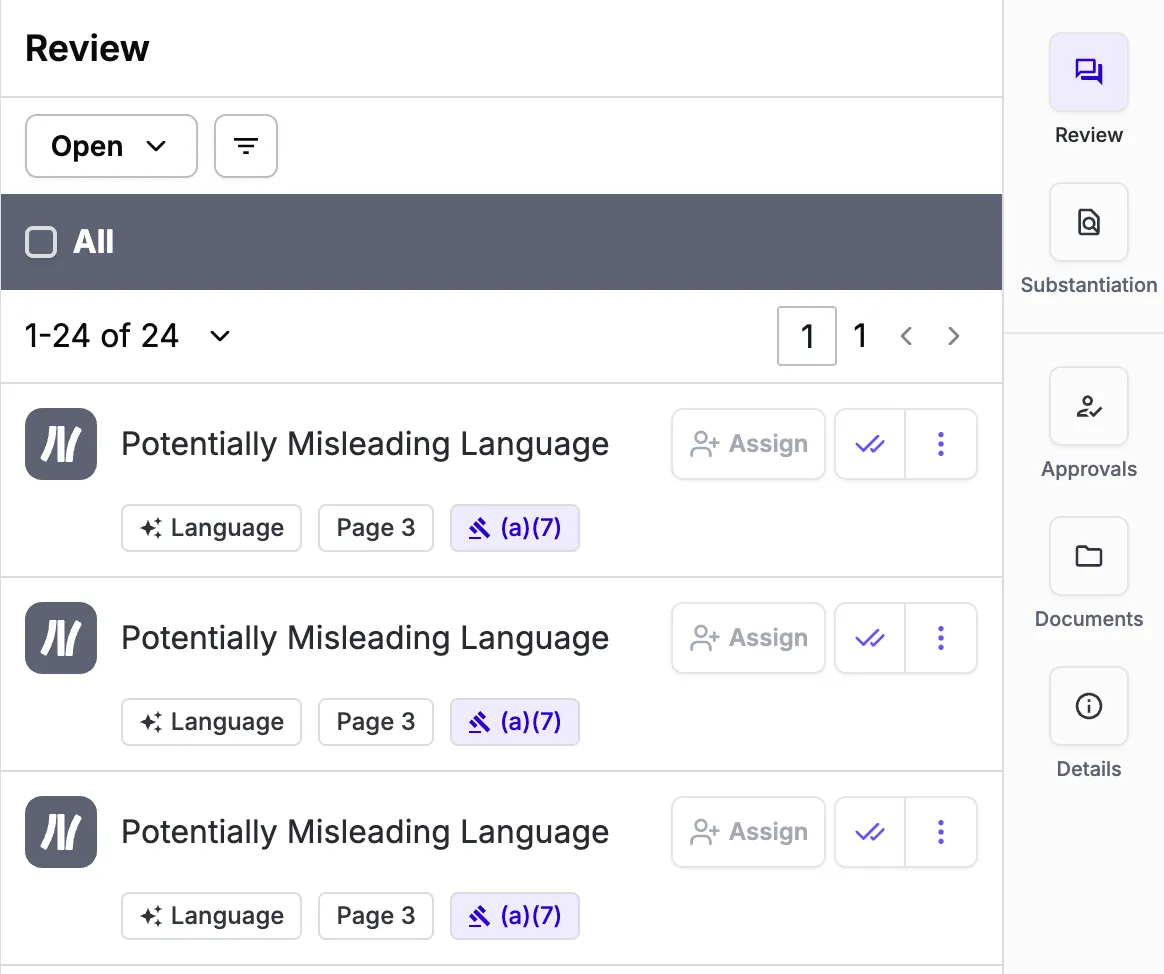Image resolution: width=1164 pixels, height=974 pixels.
Task: Click Assign on the third Misleading Language item
Action: pyautogui.click(x=748, y=832)
